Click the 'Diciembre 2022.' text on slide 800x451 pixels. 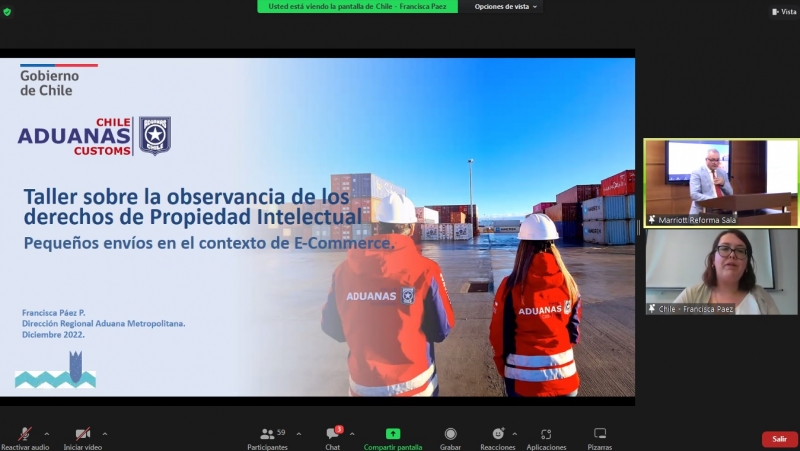(x=53, y=335)
